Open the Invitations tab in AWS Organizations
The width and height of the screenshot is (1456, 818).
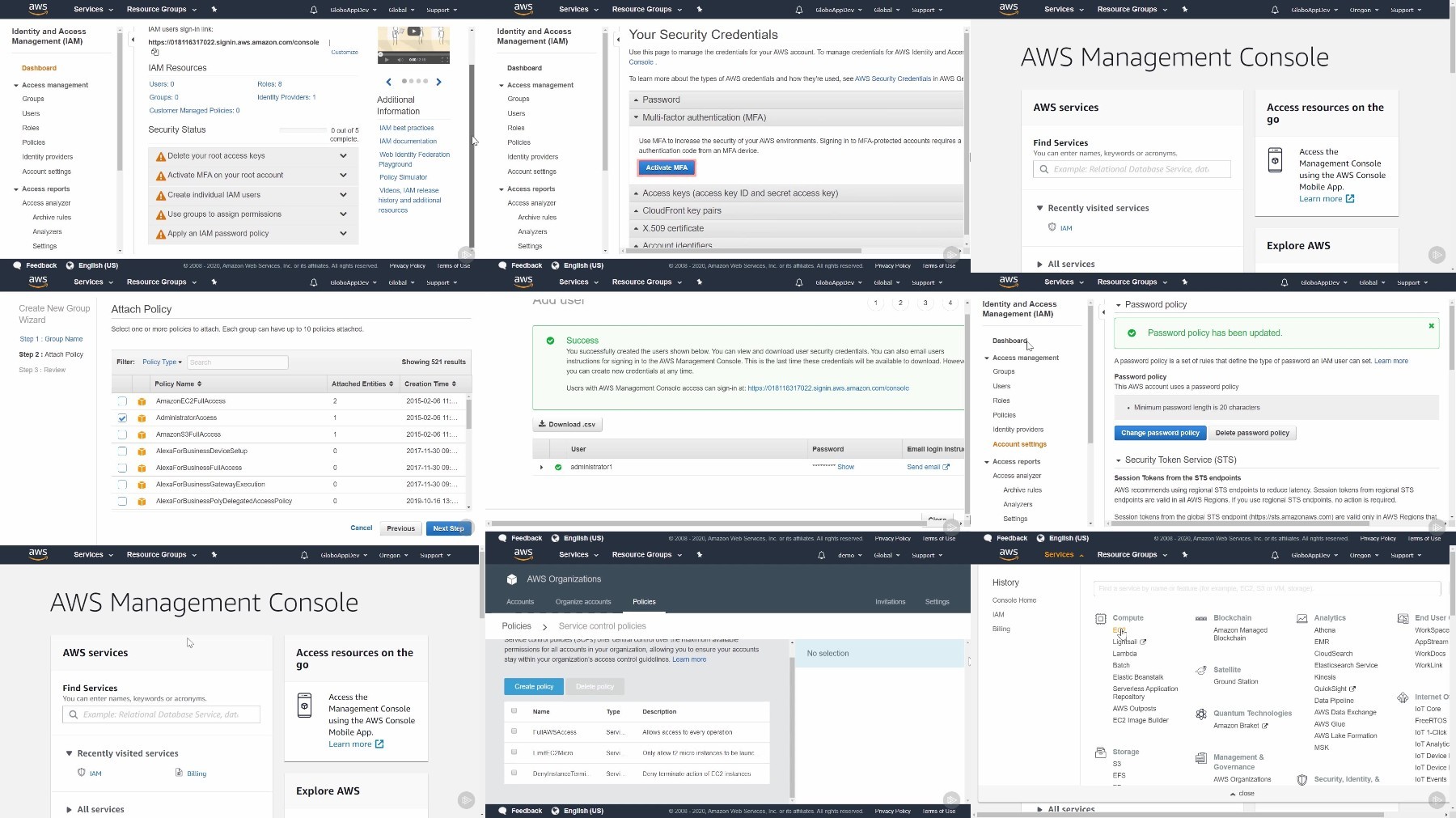(x=890, y=602)
